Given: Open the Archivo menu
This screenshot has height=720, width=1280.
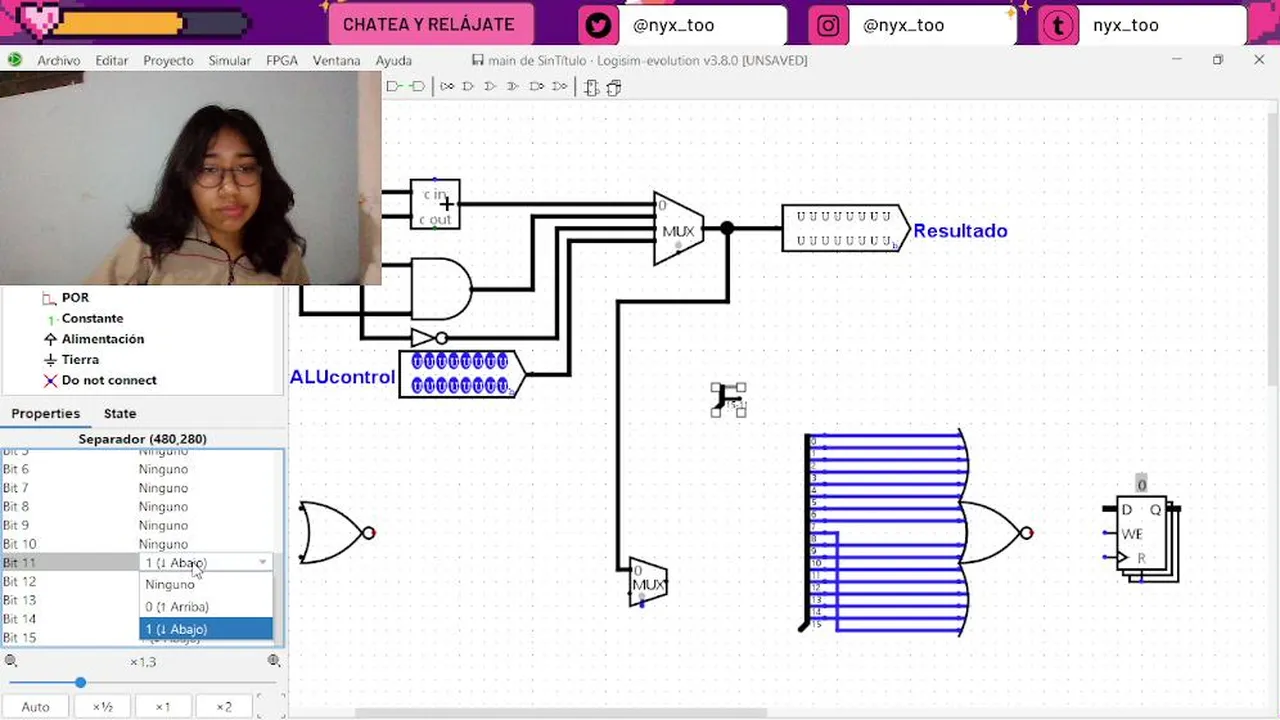Looking at the screenshot, I should pos(59,60).
